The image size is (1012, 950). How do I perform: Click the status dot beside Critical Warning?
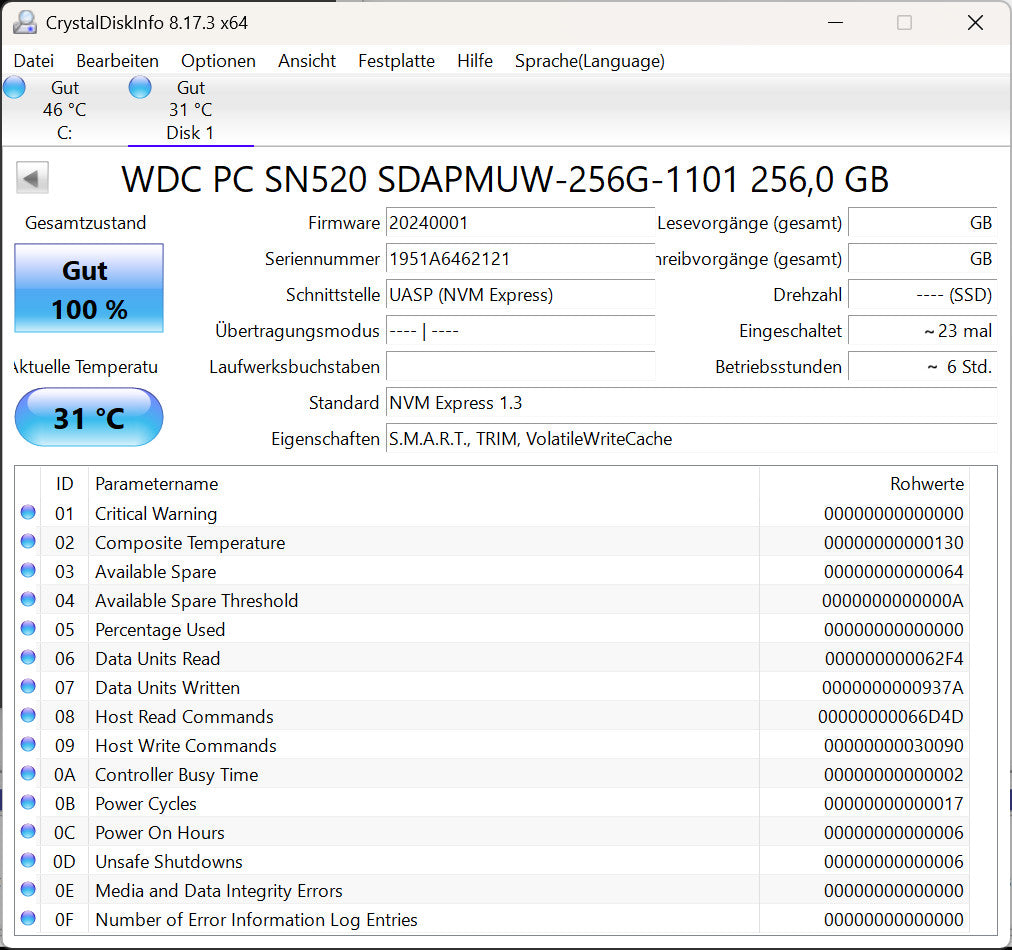click(29, 513)
